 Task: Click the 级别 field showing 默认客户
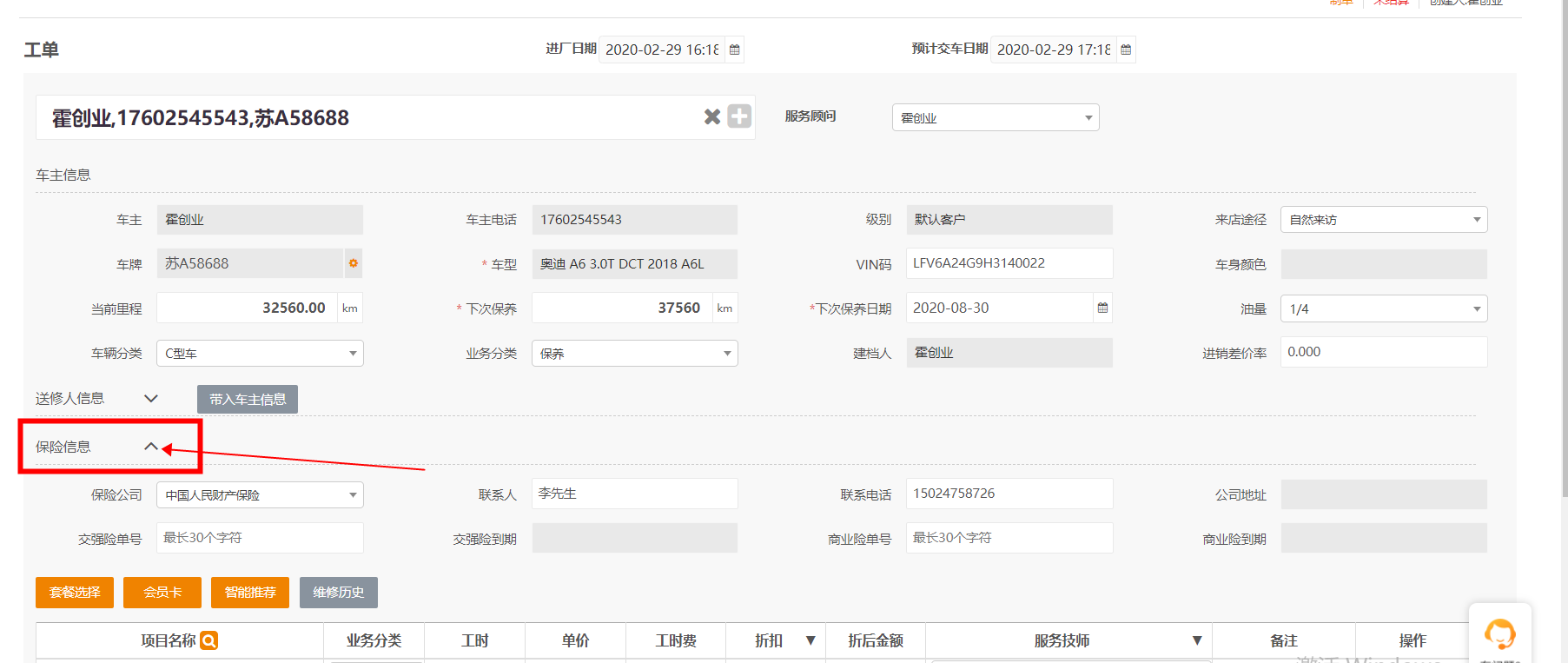(x=1009, y=220)
